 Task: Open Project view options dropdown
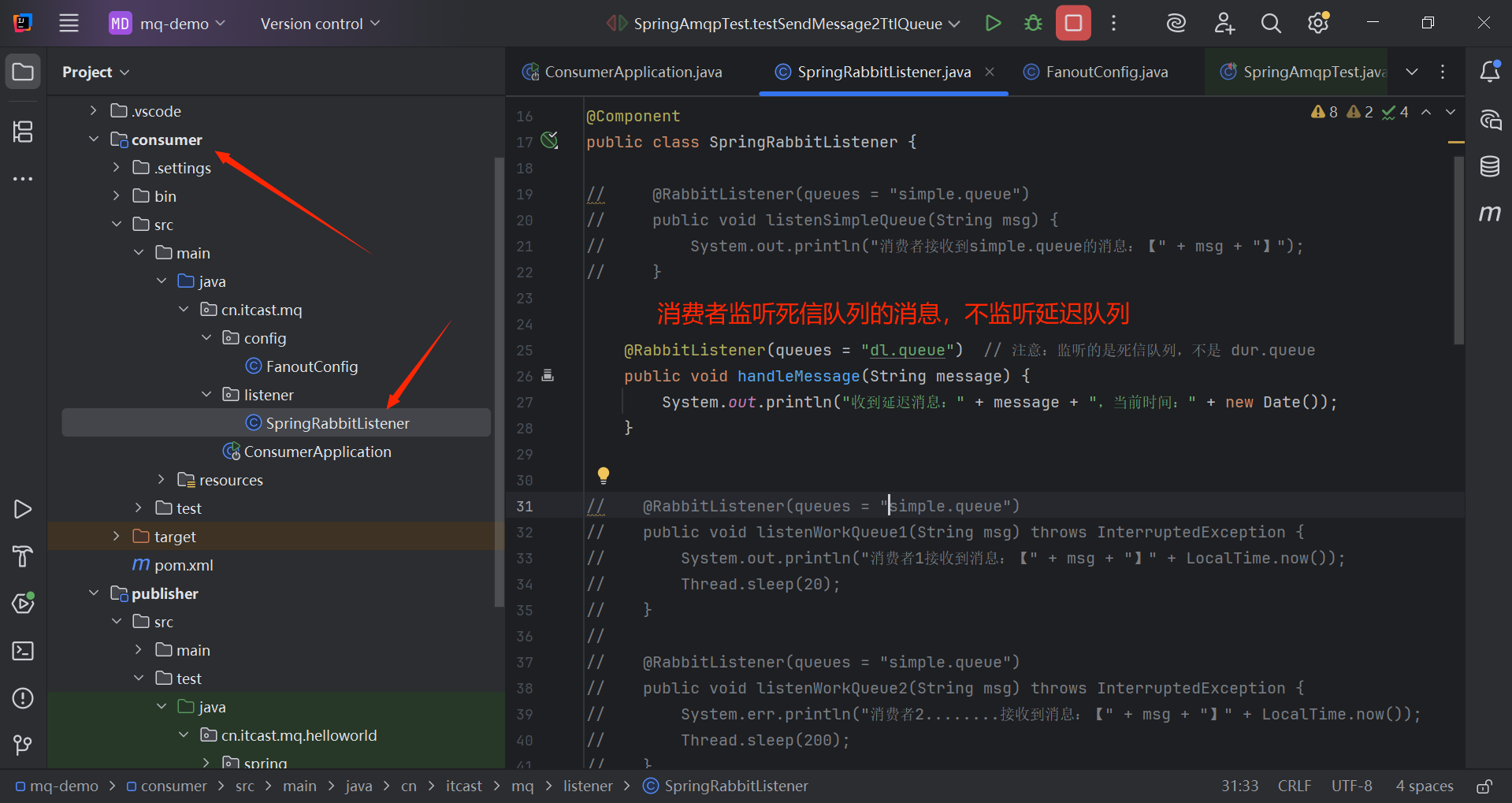coord(96,72)
